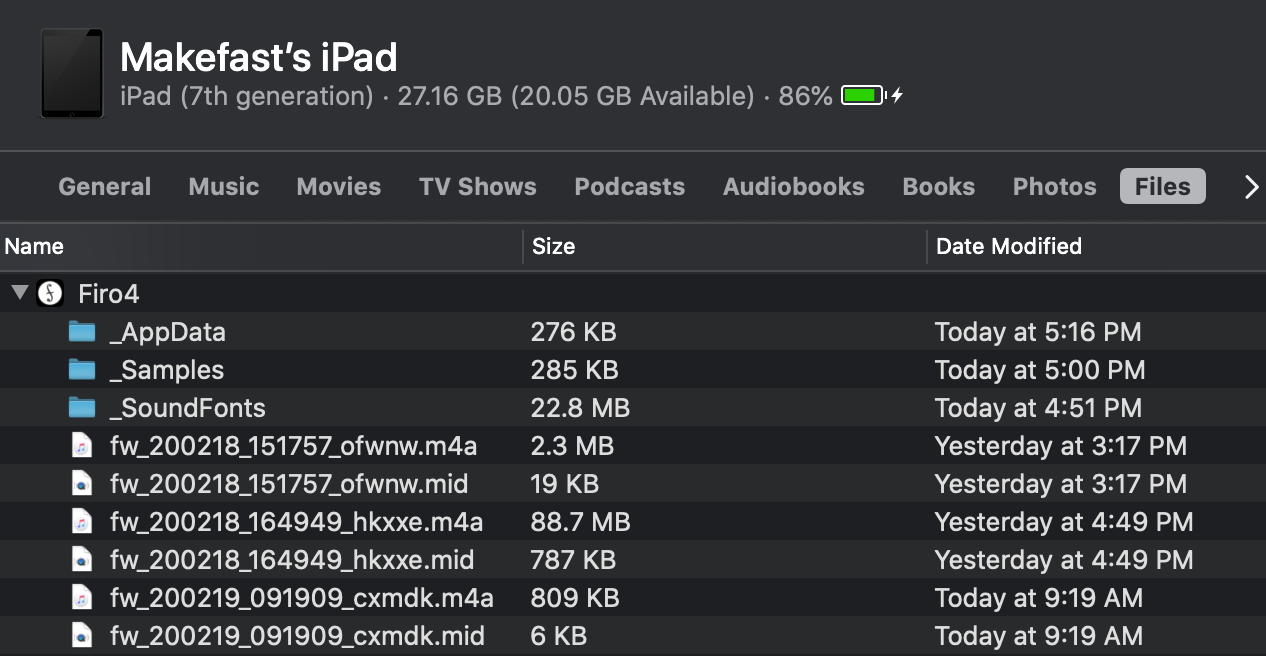Click the fw_200219_091909_cxmdk.m4a audio file icon
1266x656 pixels.
click(x=83, y=598)
